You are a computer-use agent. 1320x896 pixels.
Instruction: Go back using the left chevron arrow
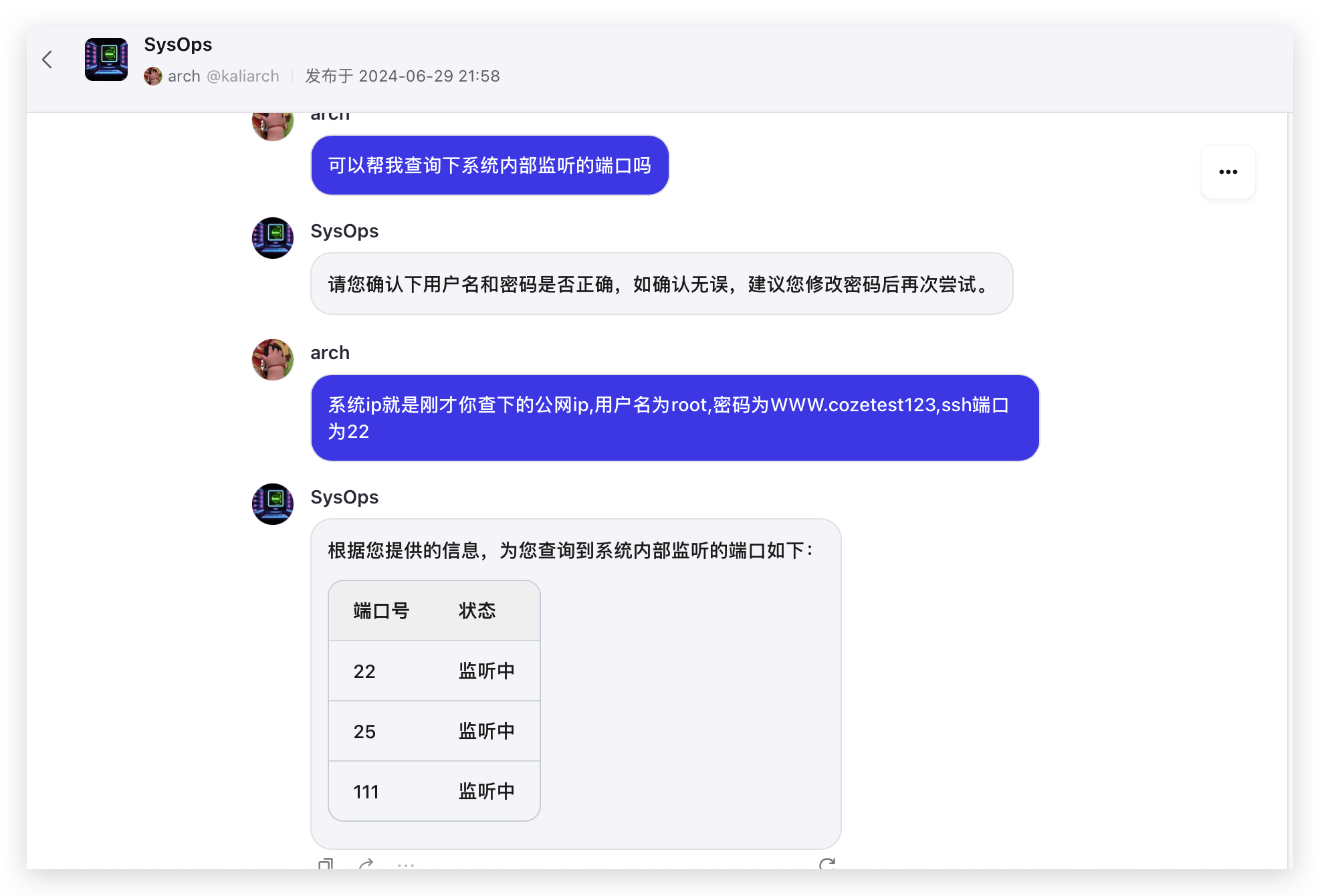47,60
